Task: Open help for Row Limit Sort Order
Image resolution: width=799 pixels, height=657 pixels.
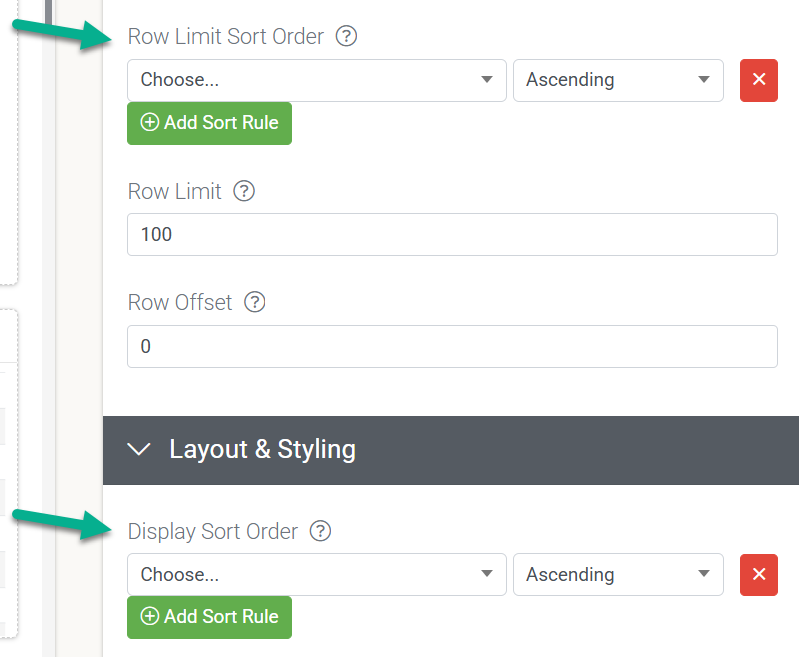Action: click(346, 36)
